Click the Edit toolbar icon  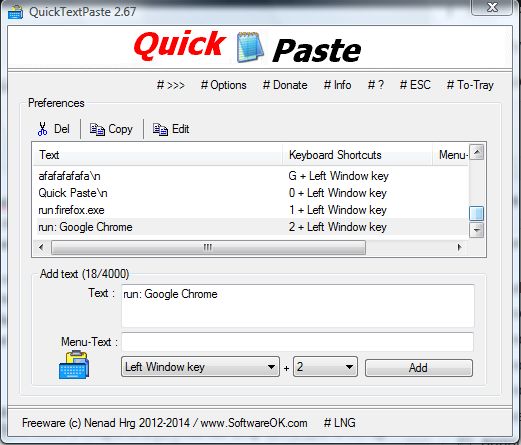pyautogui.click(x=160, y=129)
